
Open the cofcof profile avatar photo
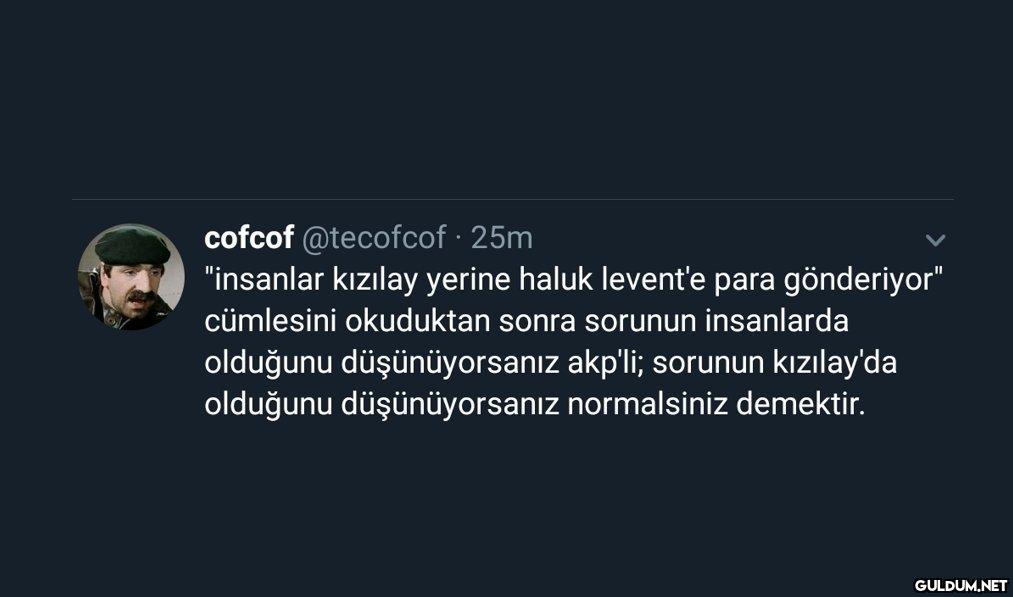coord(130,276)
